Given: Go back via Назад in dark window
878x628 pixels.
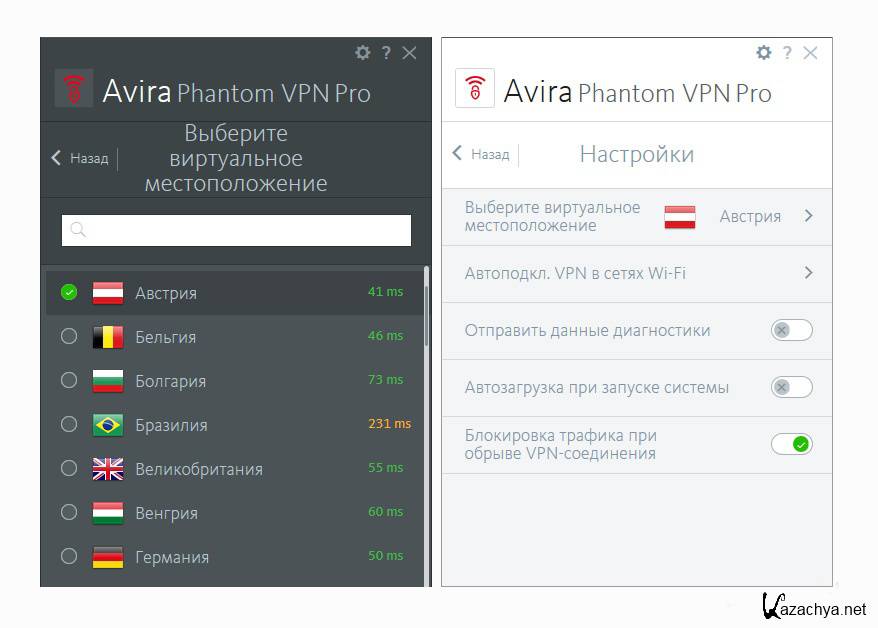Looking at the screenshot, I should [x=80, y=158].
